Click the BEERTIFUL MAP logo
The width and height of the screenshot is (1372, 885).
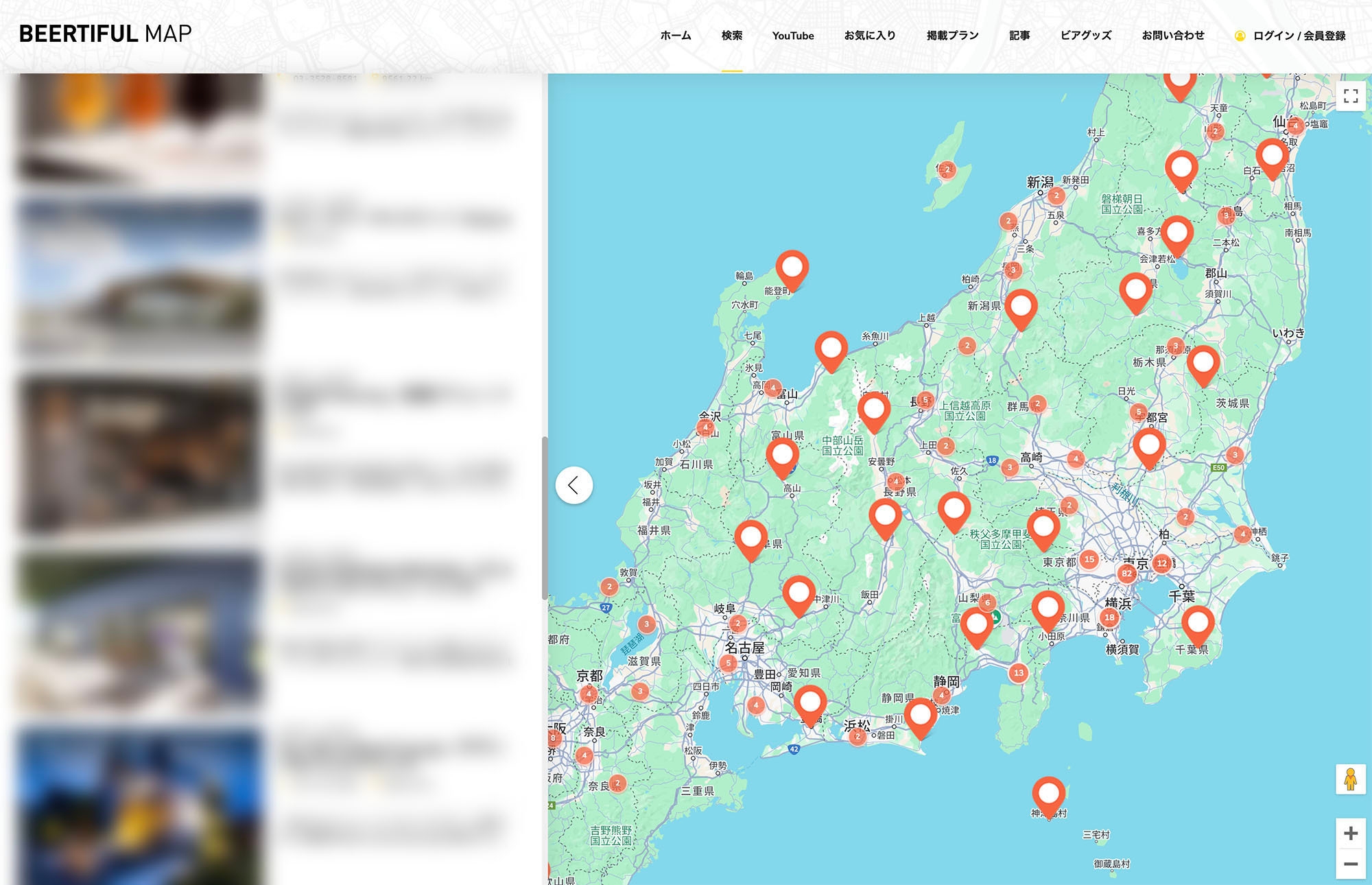coord(105,34)
